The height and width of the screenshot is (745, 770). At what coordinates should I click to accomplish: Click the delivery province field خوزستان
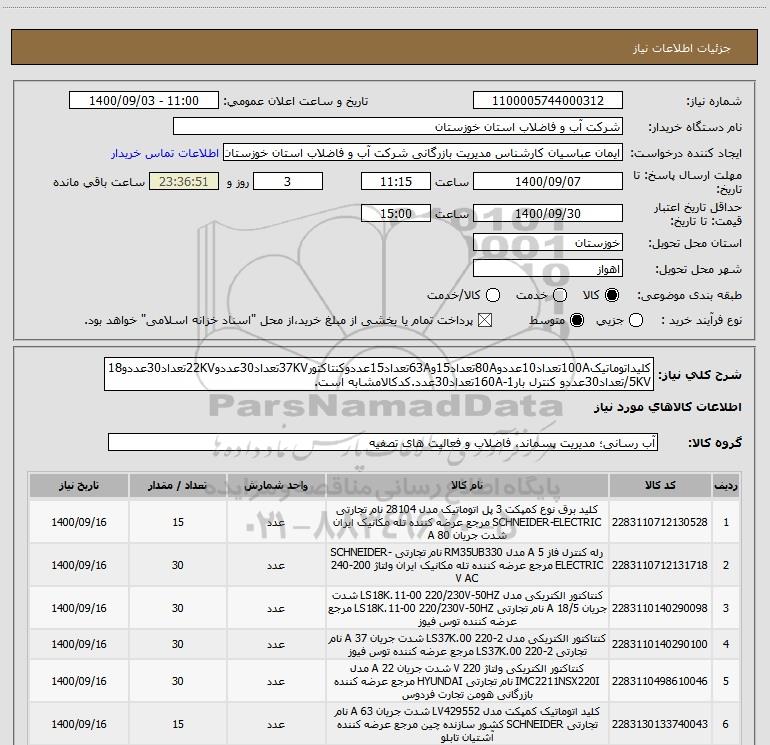point(548,243)
